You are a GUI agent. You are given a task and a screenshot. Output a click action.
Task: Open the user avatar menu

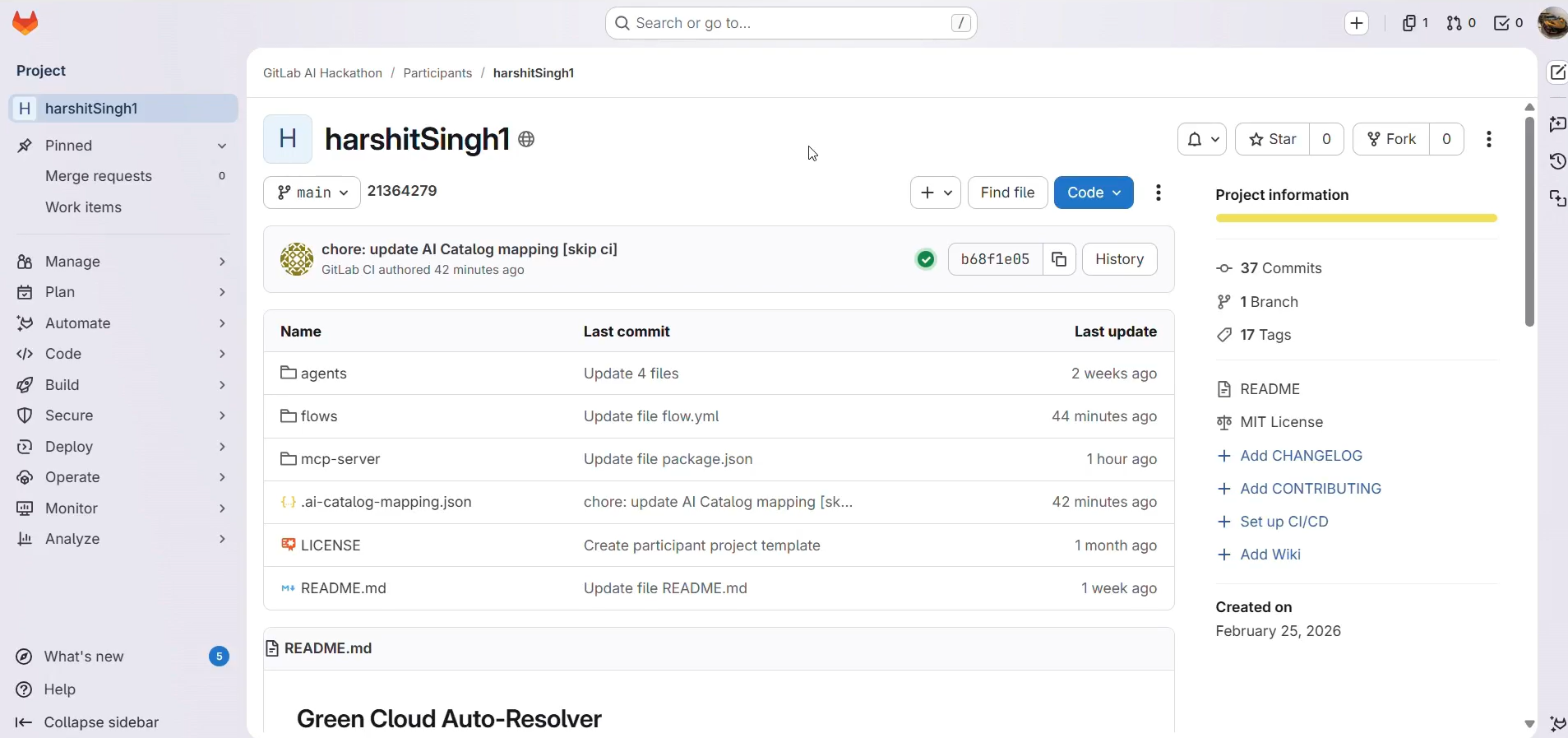[x=1552, y=23]
